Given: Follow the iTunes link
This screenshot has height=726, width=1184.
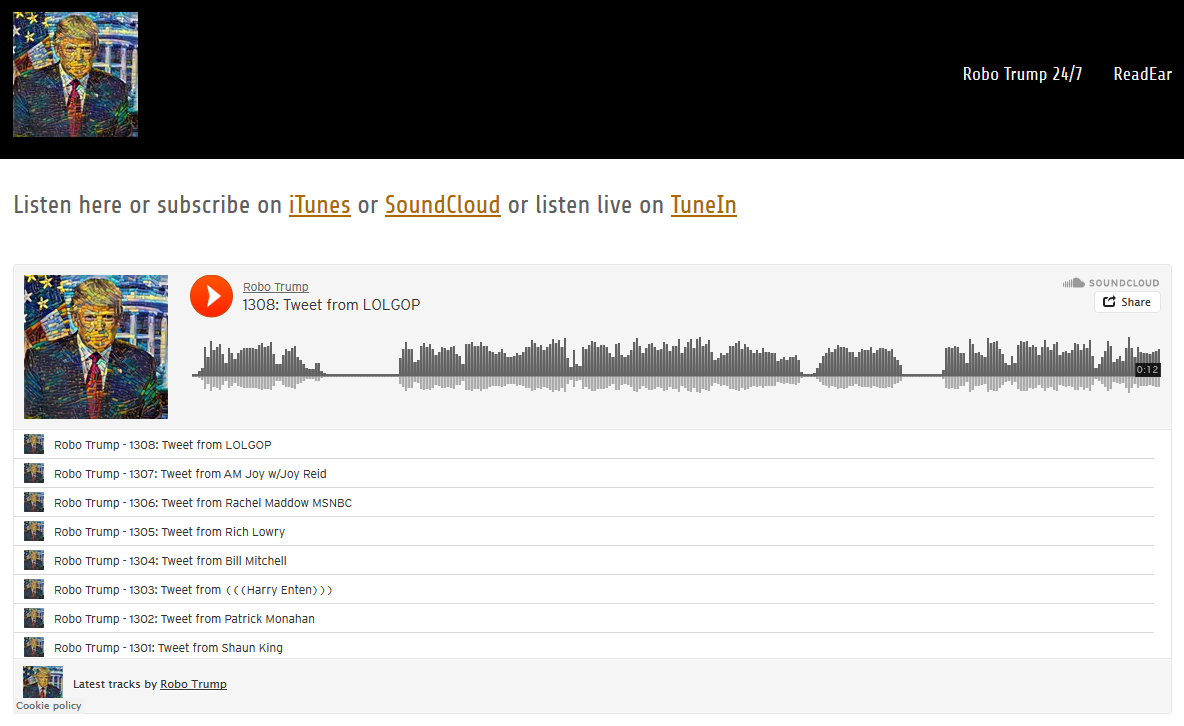Looking at the screenshot, I should coord(319,205).
